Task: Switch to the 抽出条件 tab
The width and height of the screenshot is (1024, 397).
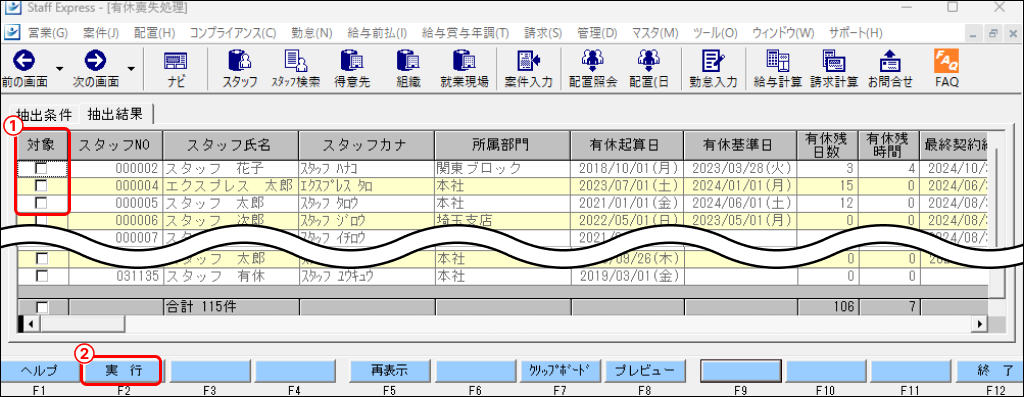Action: [x=43, y=115]
